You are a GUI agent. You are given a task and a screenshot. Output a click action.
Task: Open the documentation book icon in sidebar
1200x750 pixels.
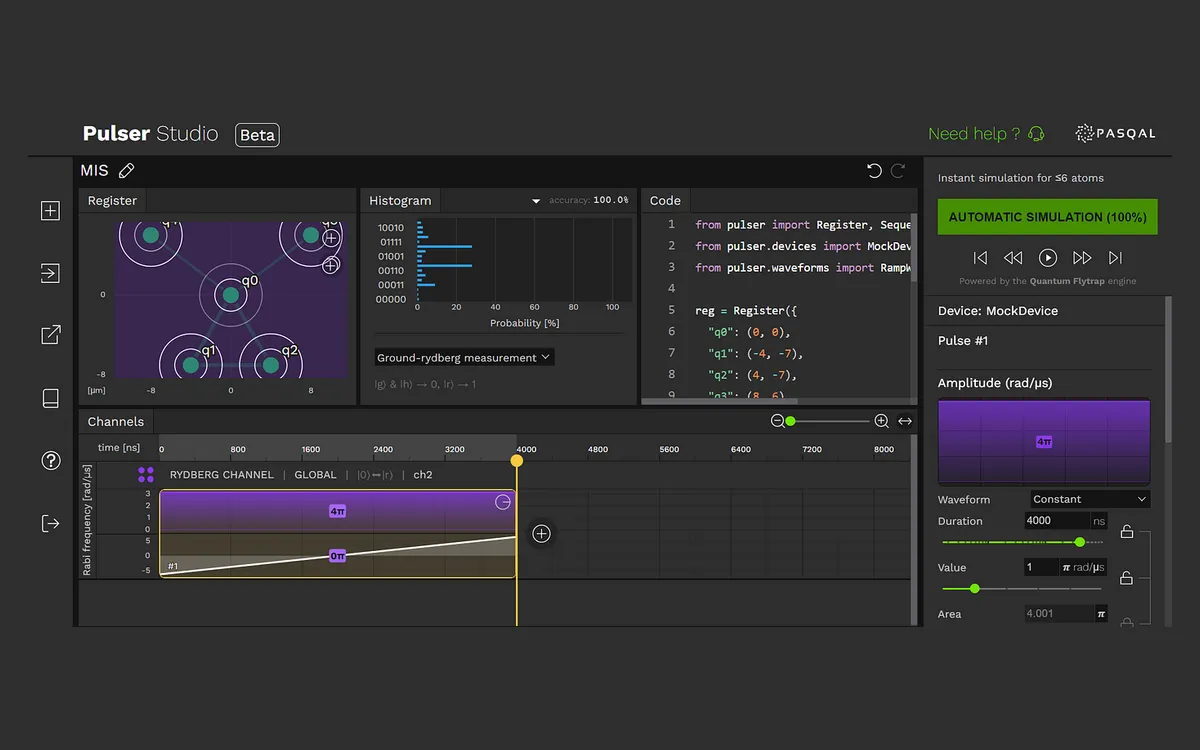[x=50, y=398]
